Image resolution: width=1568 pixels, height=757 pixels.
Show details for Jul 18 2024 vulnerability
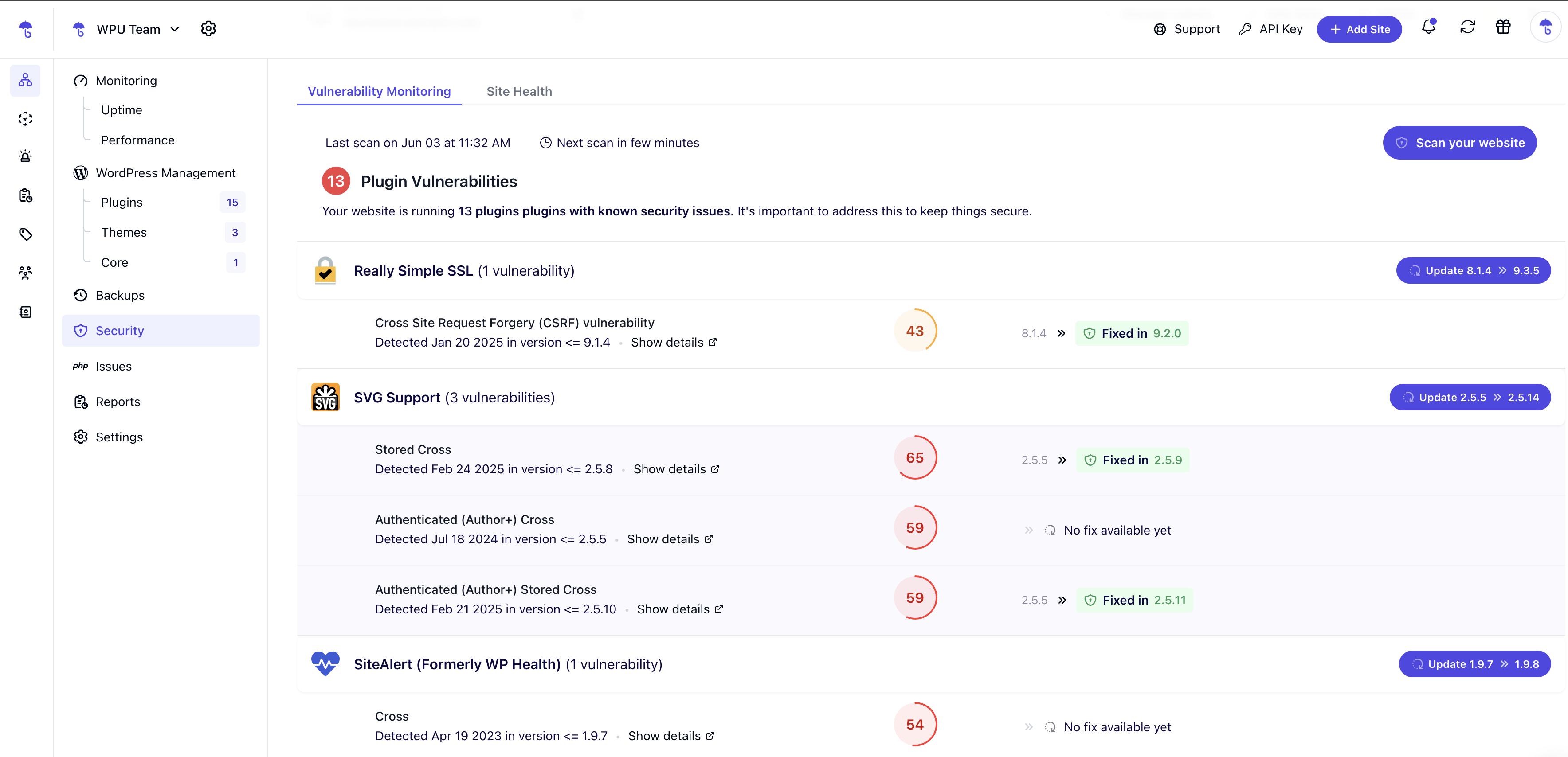click(670, 539)
